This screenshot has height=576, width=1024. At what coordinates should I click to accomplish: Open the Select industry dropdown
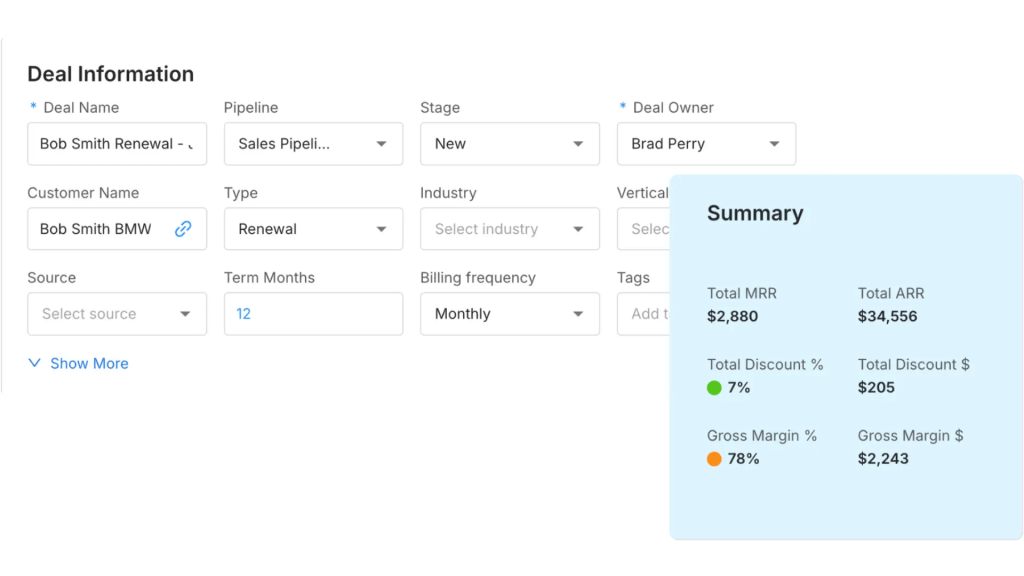[509, 229]
